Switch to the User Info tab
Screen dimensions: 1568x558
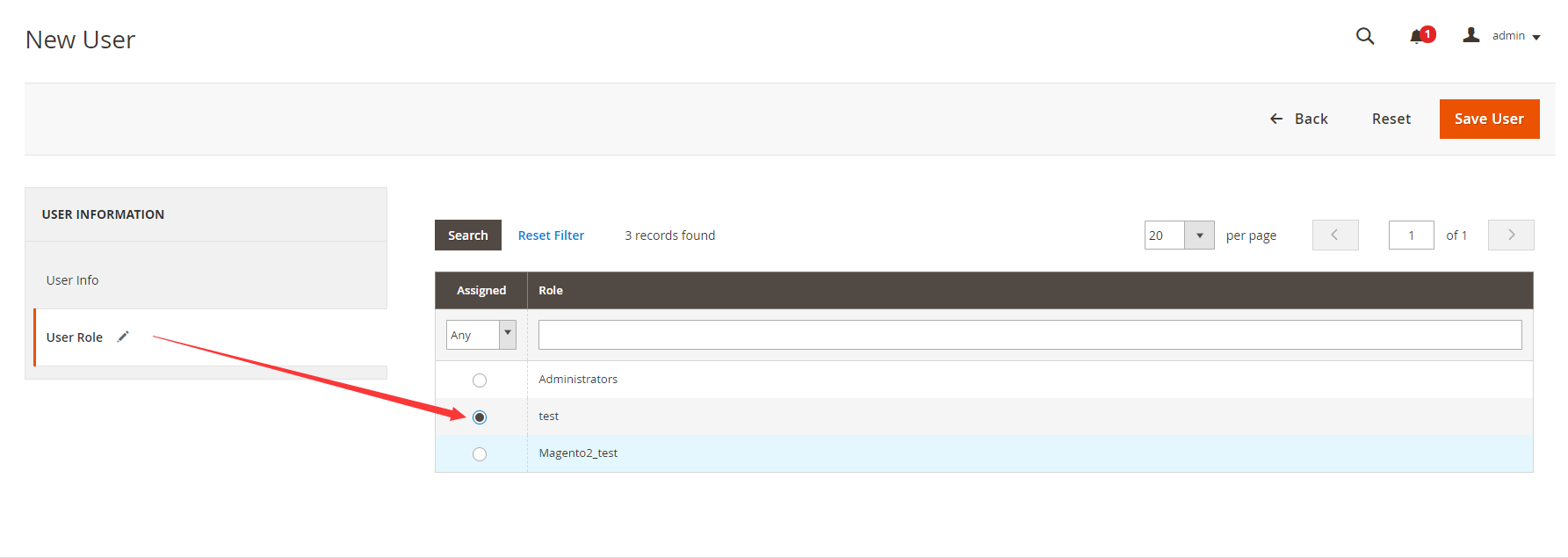73,280
